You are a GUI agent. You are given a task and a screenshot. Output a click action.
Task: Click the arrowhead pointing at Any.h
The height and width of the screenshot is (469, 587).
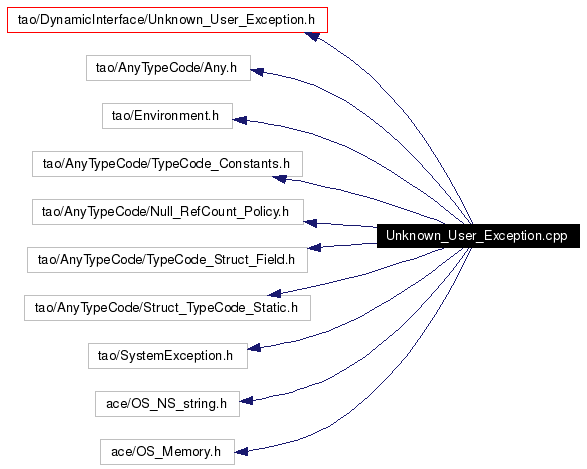257,71
